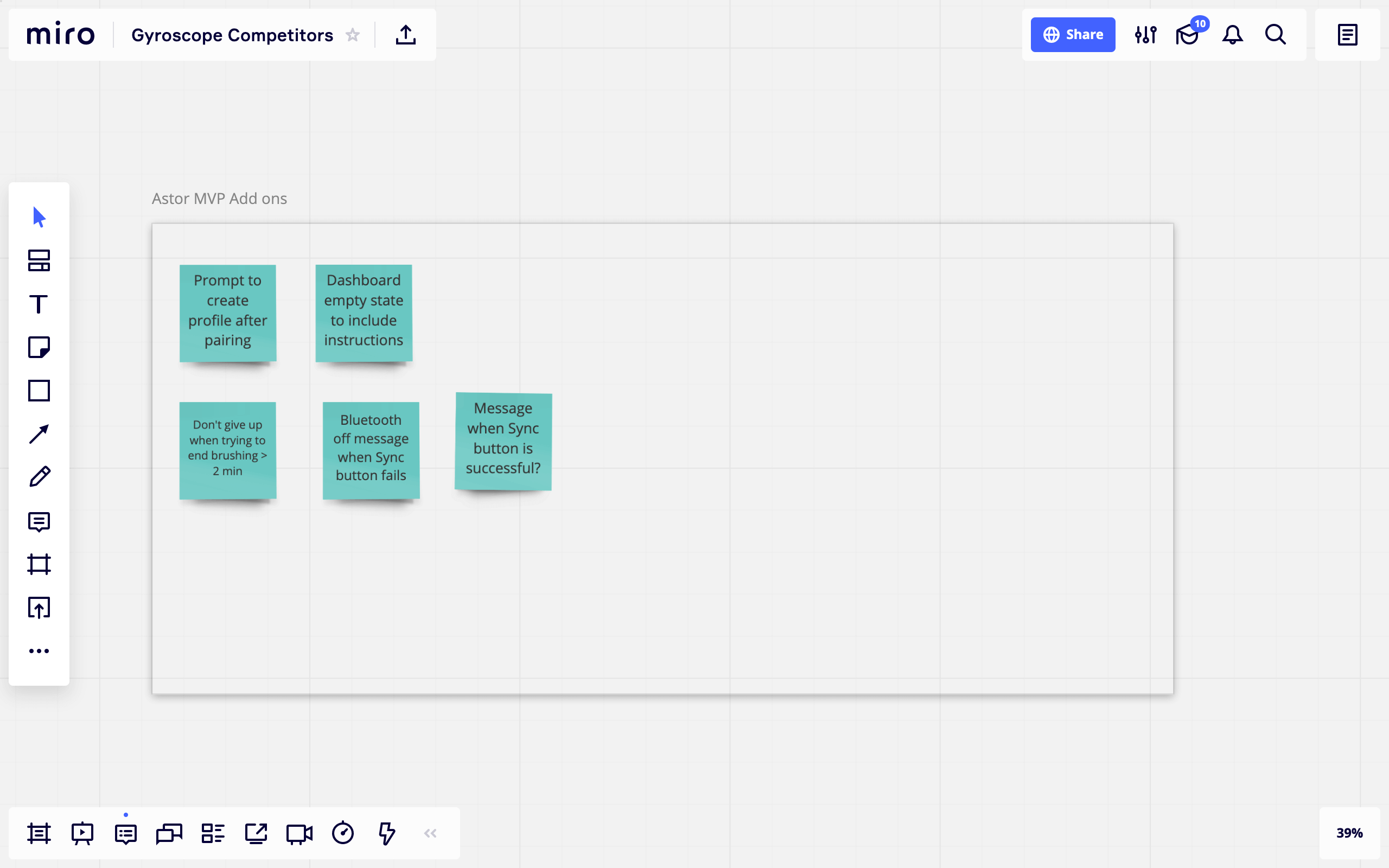Start a video chat
This screenshot has width=1389, height=868.
coord(300,833)
